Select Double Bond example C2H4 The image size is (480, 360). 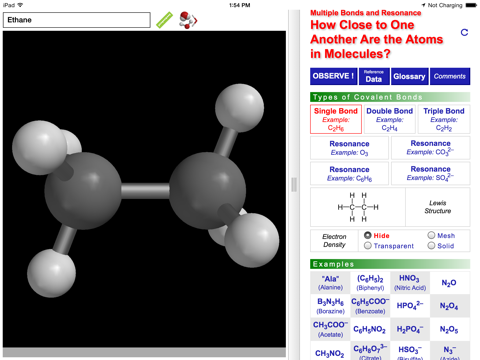(x=390, y=119)
